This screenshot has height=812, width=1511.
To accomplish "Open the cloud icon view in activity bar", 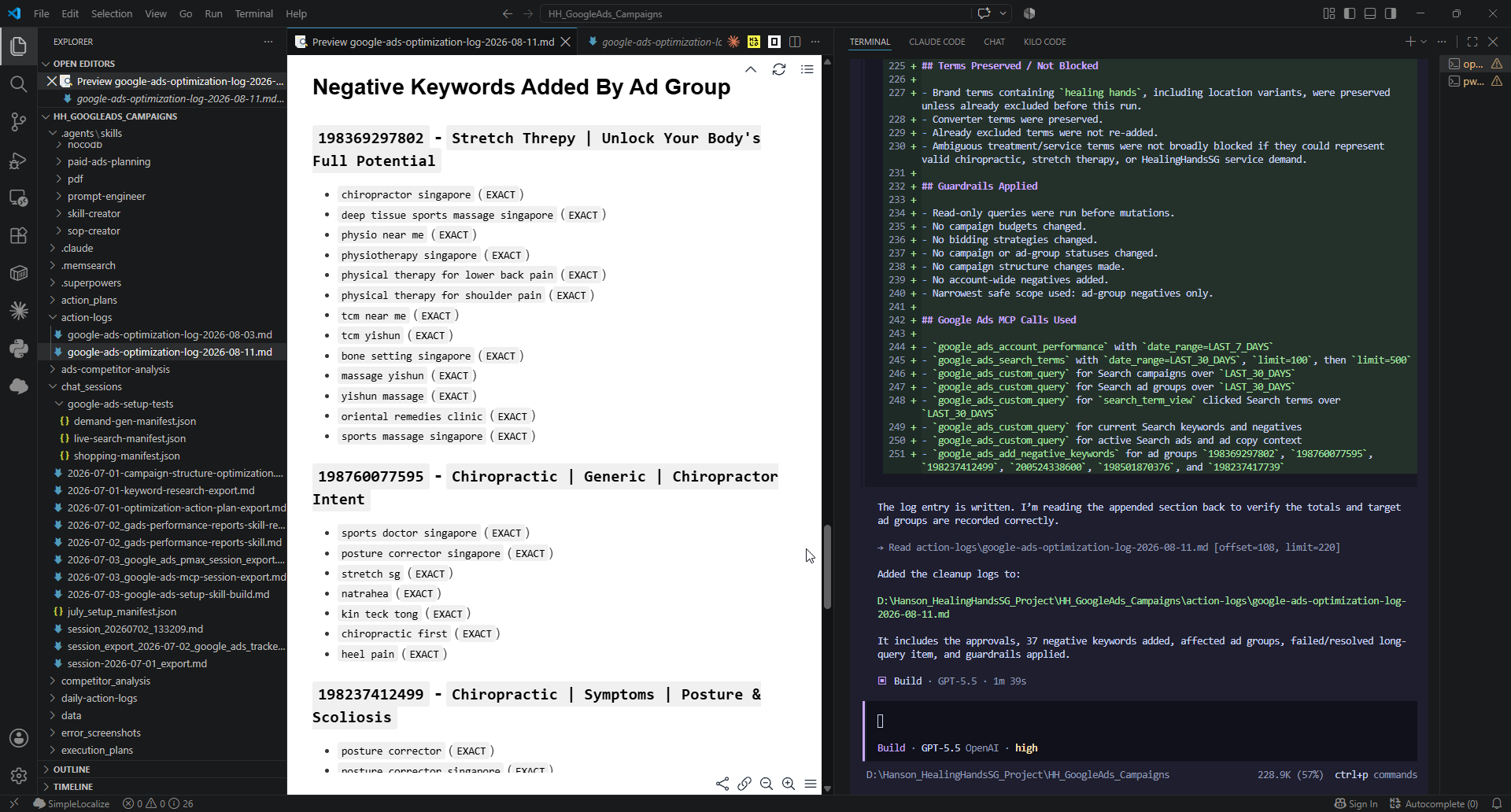I will pos(19,386).
